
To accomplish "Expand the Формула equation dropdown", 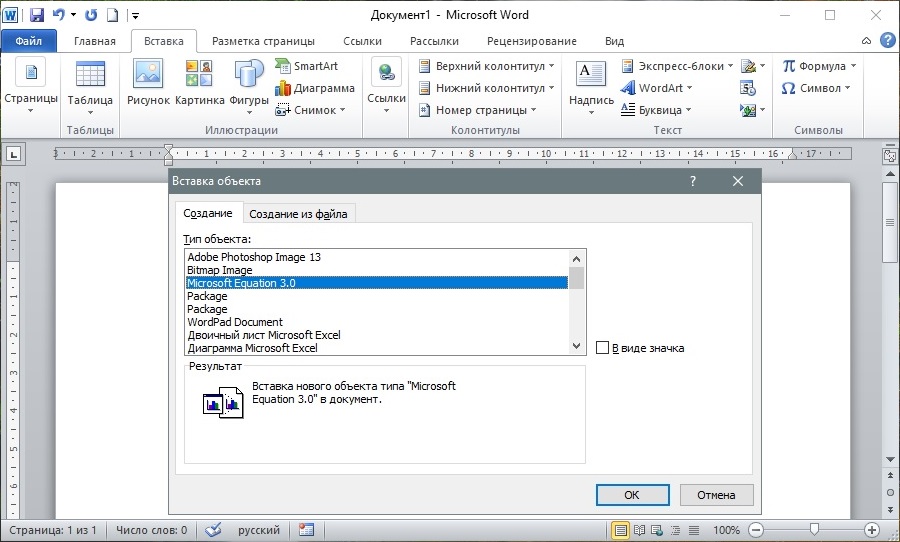I will pyautogui.click(x=854, y=66).
